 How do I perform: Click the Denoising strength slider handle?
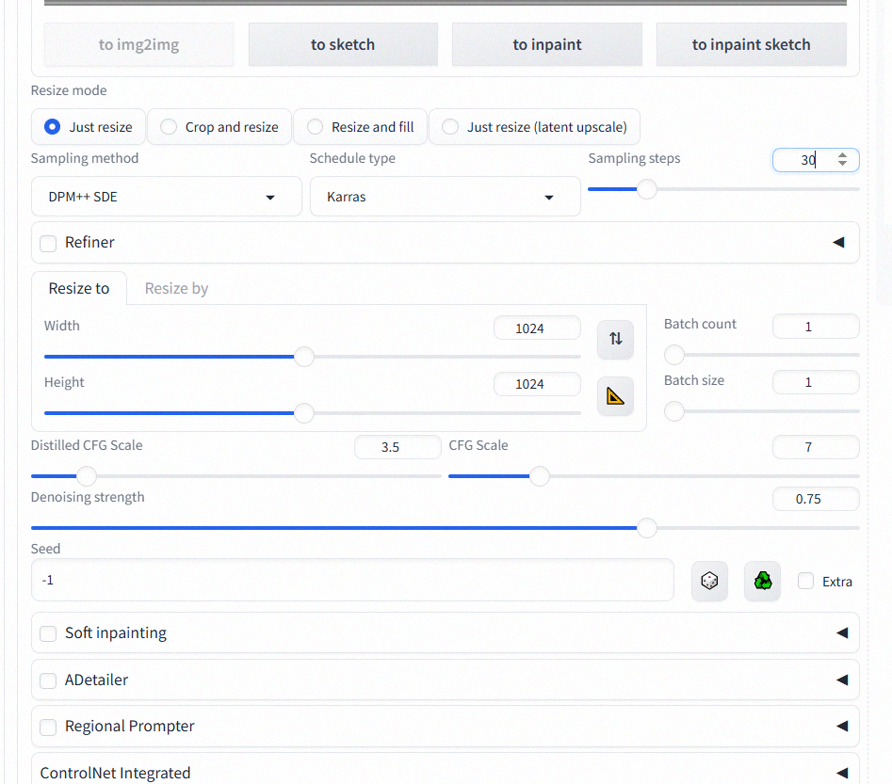(x=647, y=528)
